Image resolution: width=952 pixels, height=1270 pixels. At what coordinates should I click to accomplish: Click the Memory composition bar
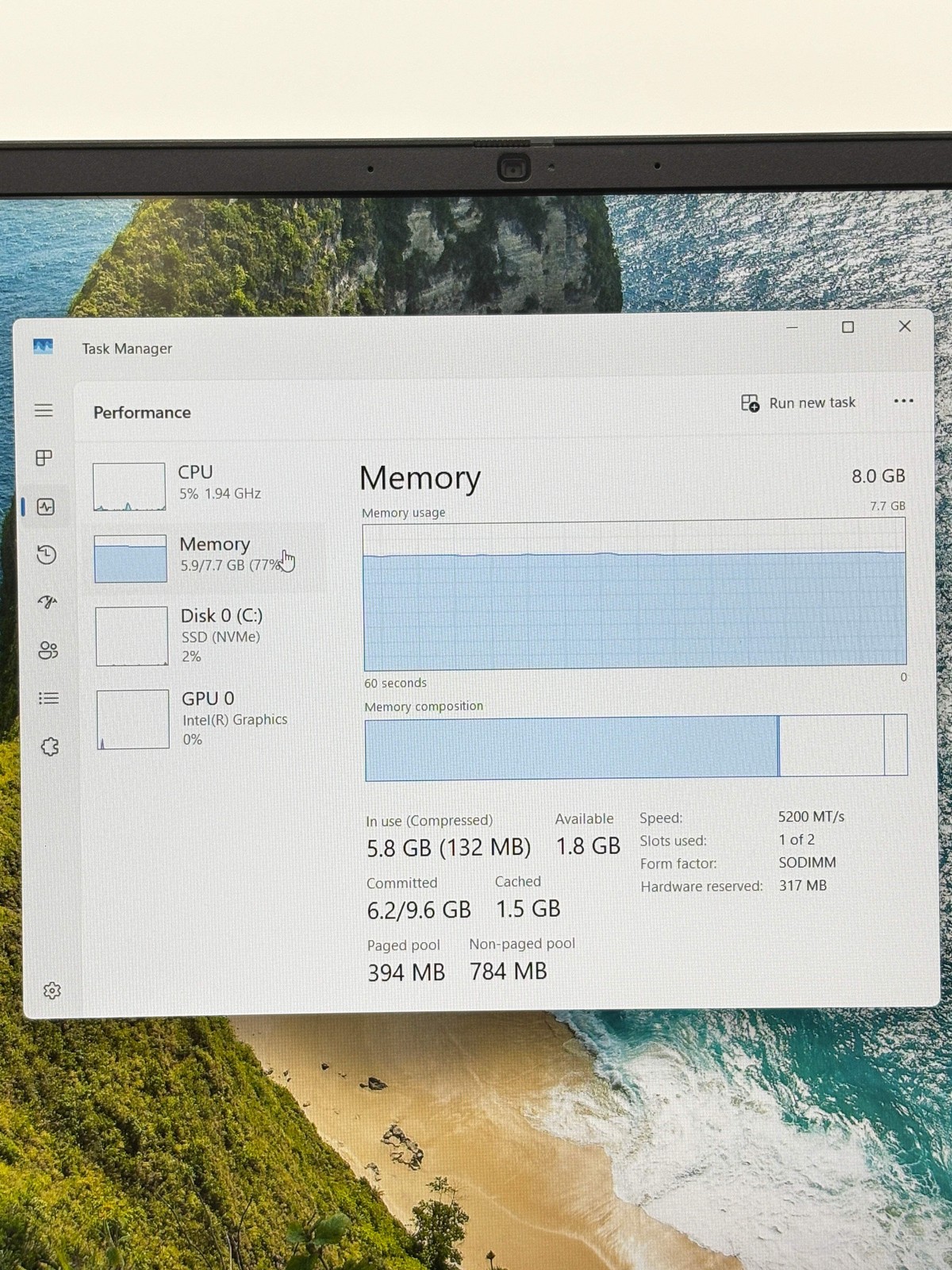636,746
